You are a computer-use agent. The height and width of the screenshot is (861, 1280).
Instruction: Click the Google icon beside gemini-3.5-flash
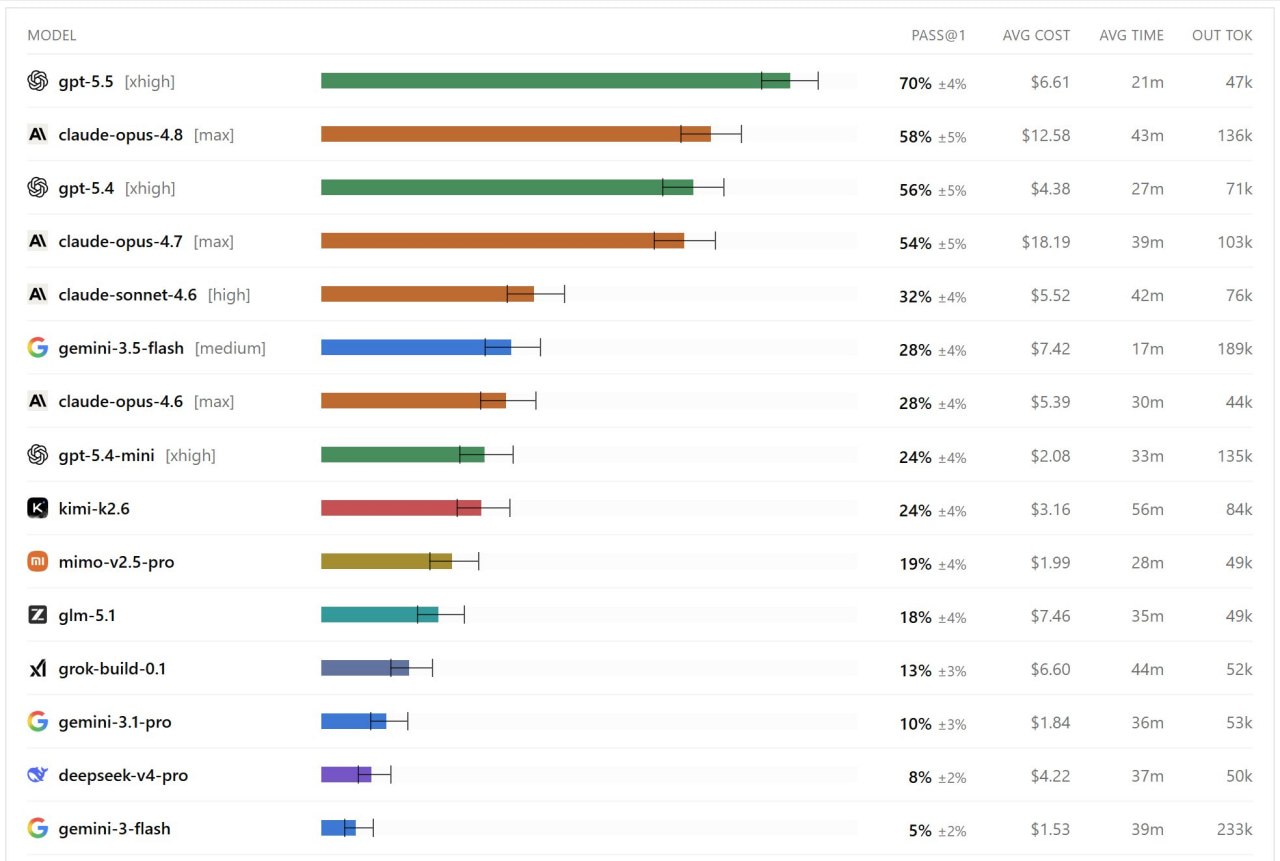tap(38, 348)
